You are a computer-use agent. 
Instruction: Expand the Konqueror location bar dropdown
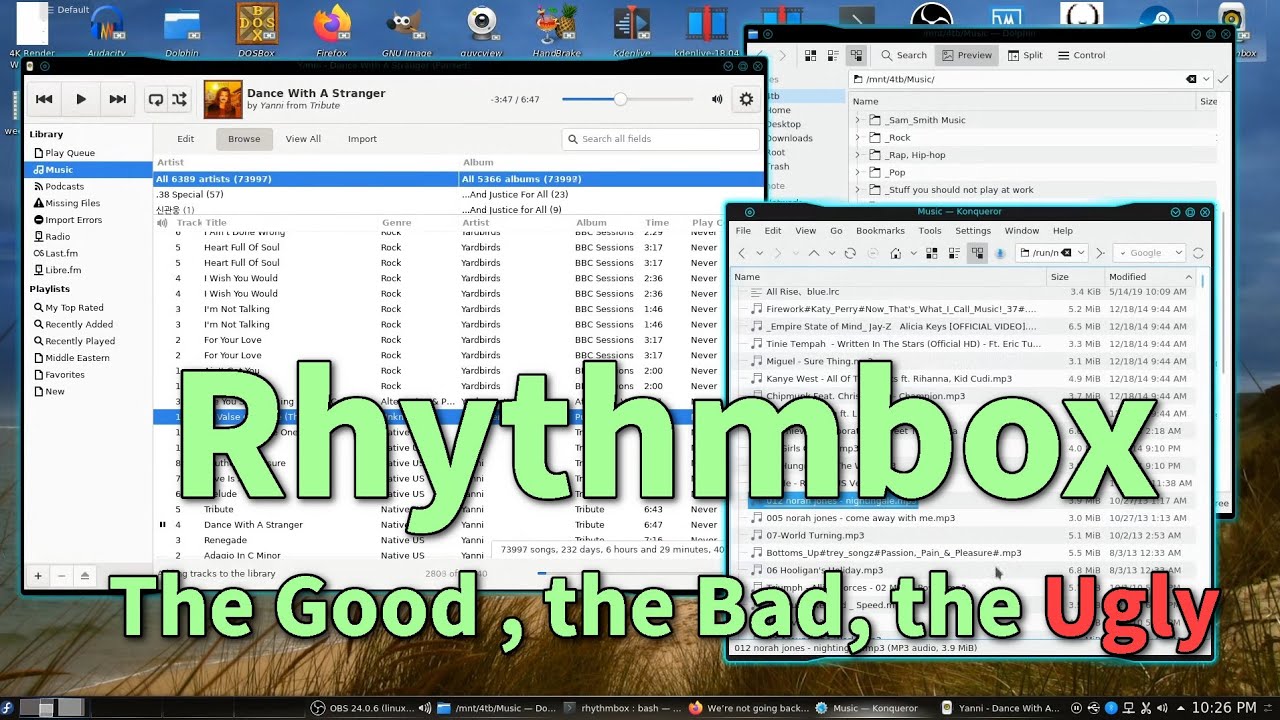pos(1081,254)
